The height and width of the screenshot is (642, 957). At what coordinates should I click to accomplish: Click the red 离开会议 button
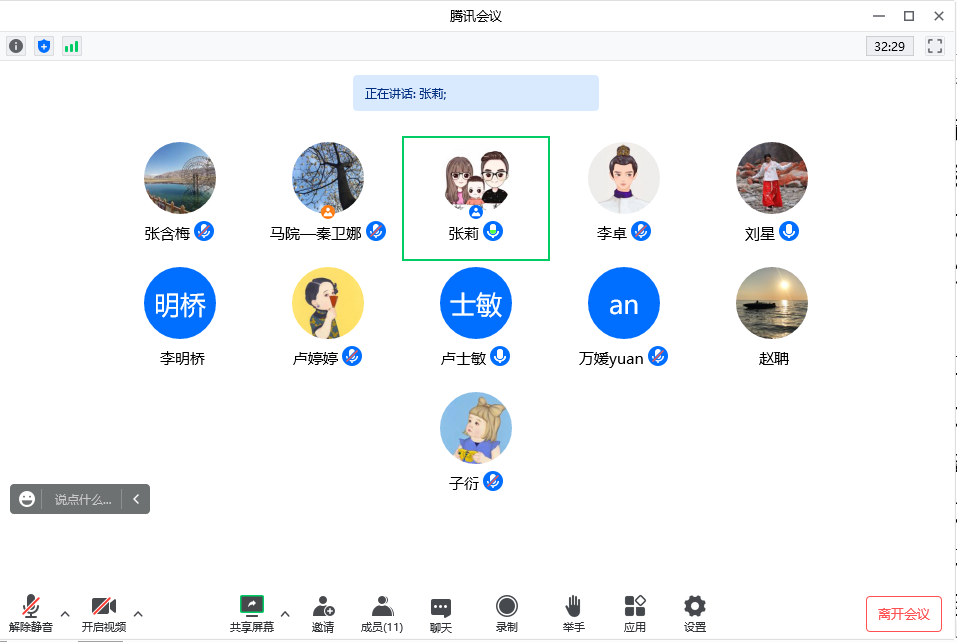(x=904, y=613)
